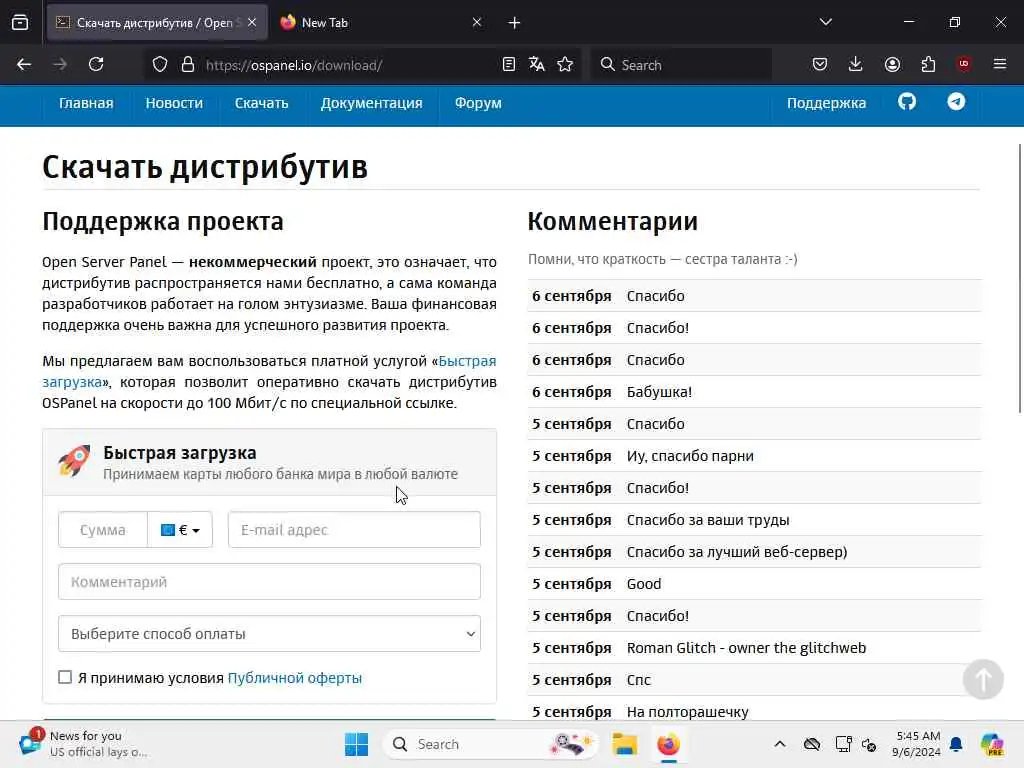Viewport: 1024px width, 768px height.
Task: Open the Firefox hamburger application menu
Action: point(1000,64)
